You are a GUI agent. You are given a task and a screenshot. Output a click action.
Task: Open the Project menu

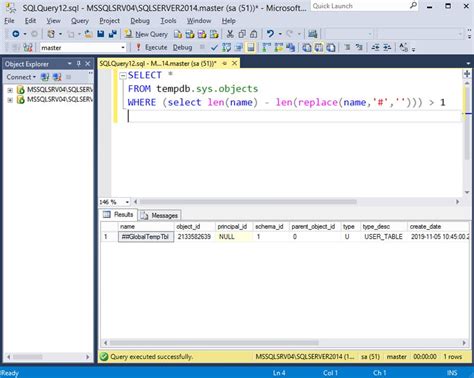[x=110, y=21]
